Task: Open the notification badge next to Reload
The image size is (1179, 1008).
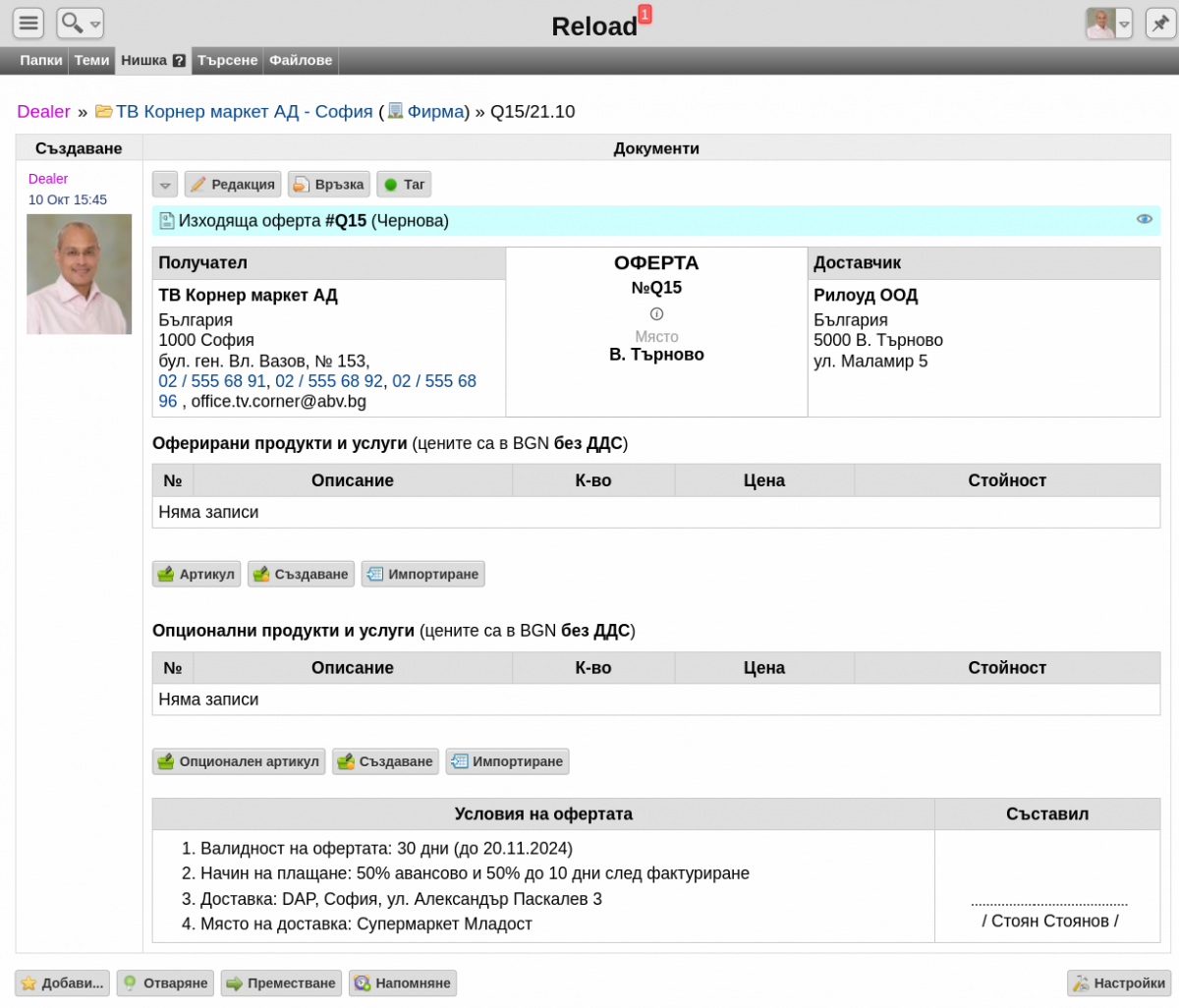Action: click(x=645, y=14)
